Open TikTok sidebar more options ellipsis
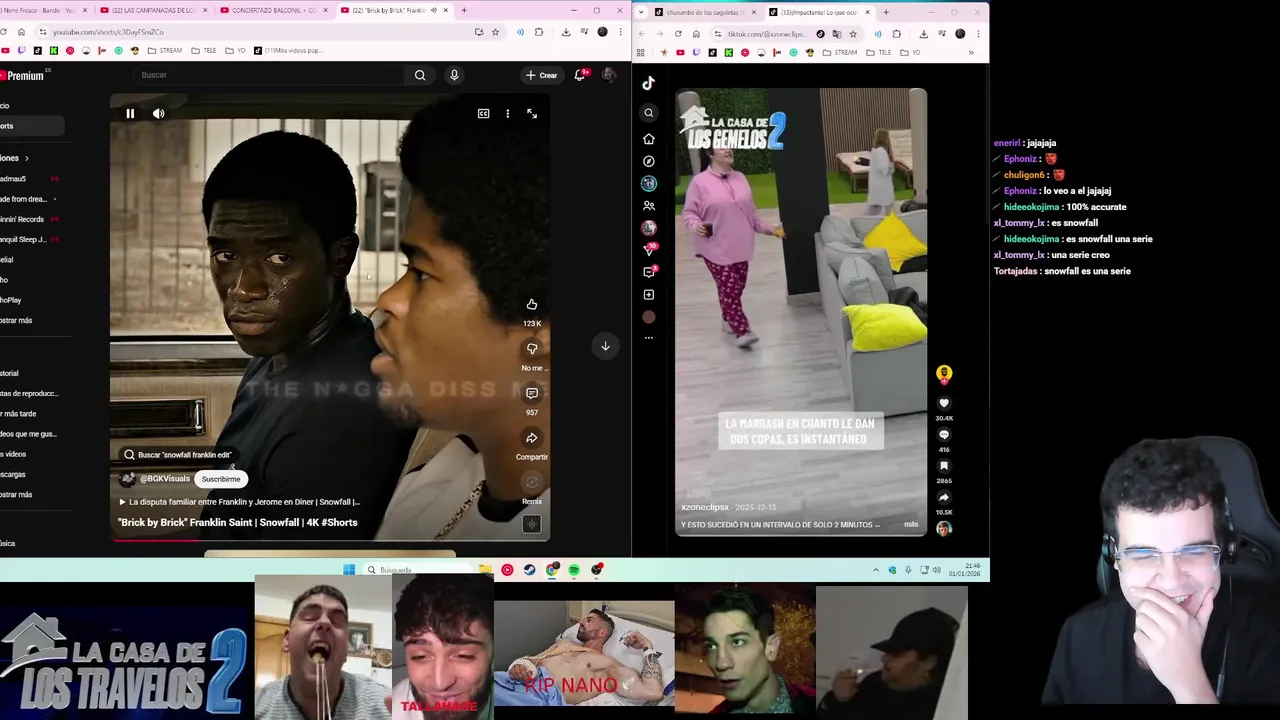Screen dimensions: 1280x720 click(x=648, y=338)
